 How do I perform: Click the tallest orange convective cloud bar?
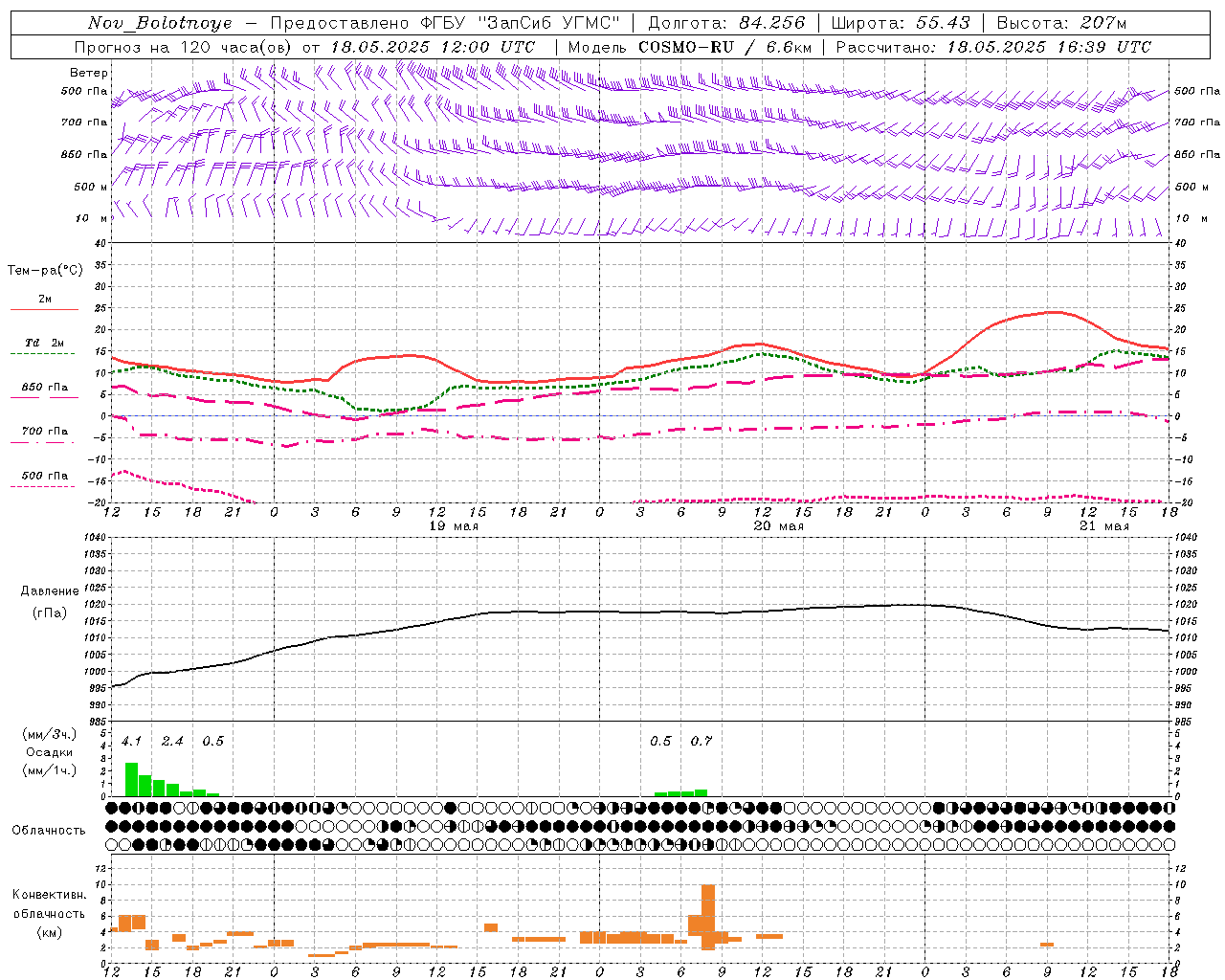pos(708,917)
